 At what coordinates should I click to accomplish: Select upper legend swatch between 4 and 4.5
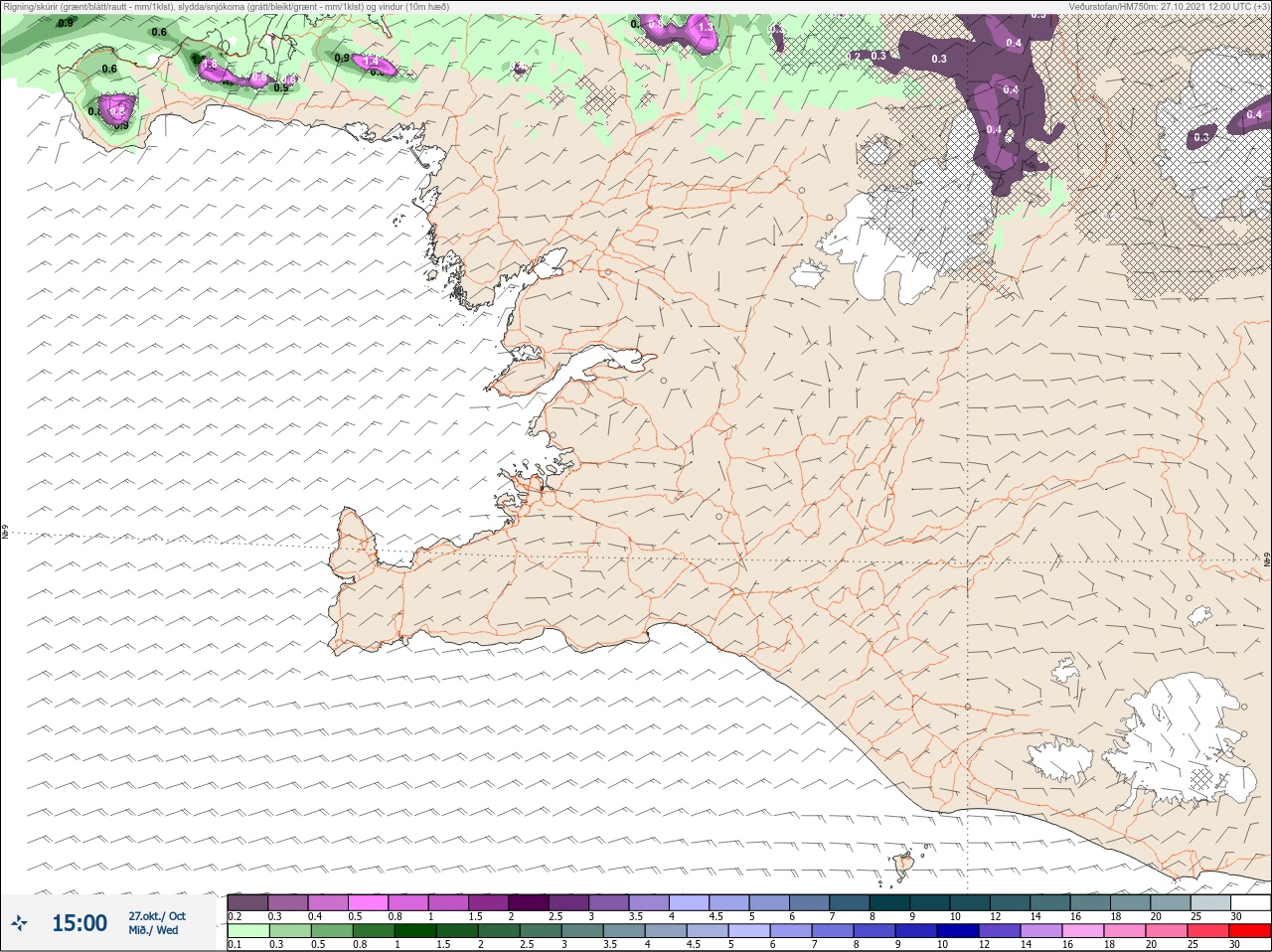point(691,902)
